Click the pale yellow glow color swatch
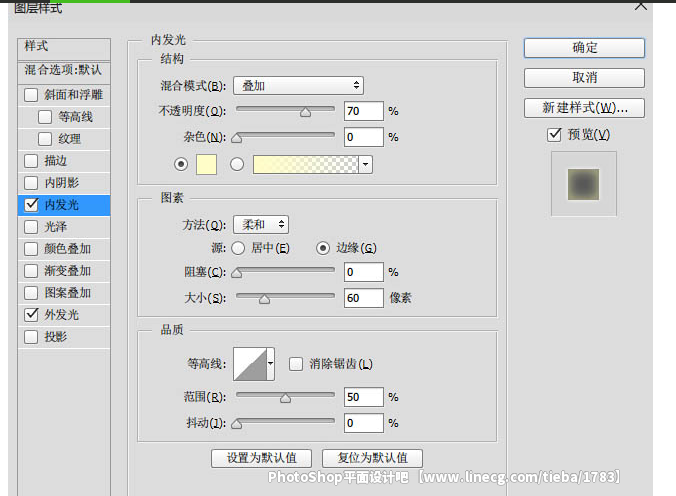The image size is (676, 496). pos(207,164)
